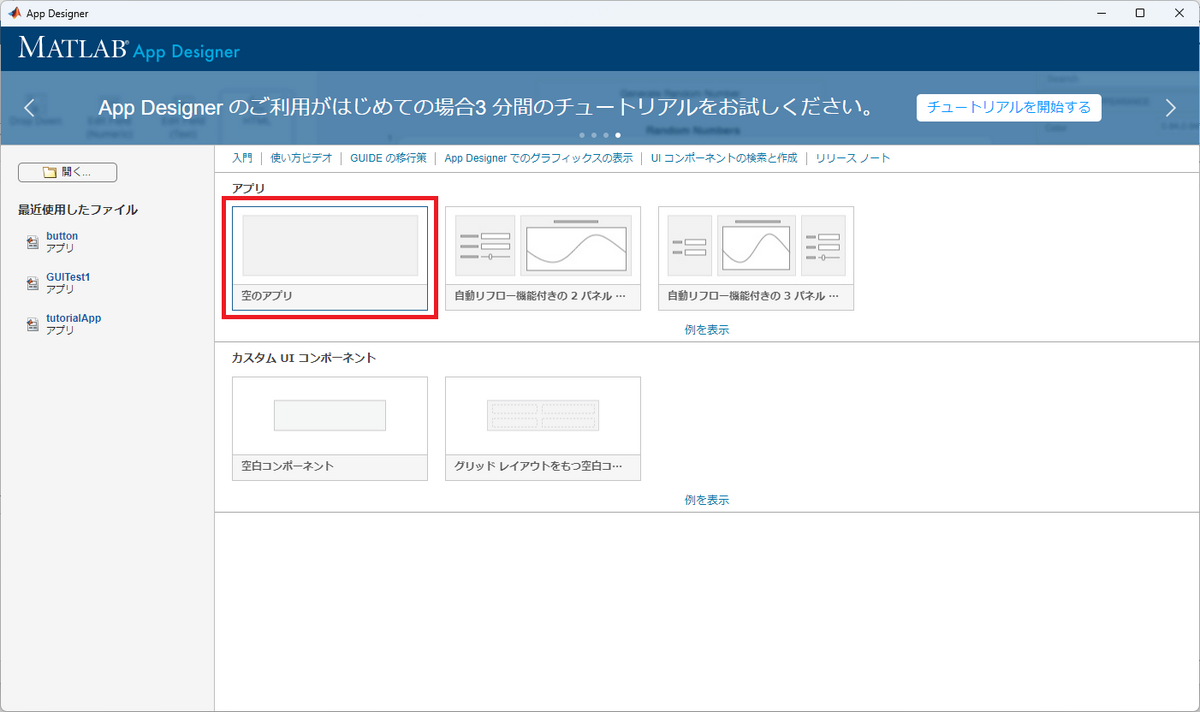
Task: Select the 3 パネル auto-reflow app template
Action: (x=756, y=259)
